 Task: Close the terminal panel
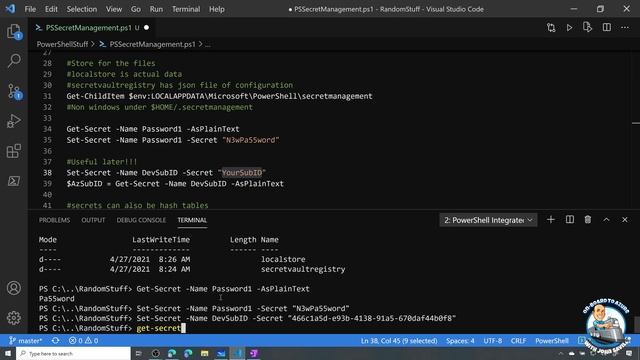(624, 220)
